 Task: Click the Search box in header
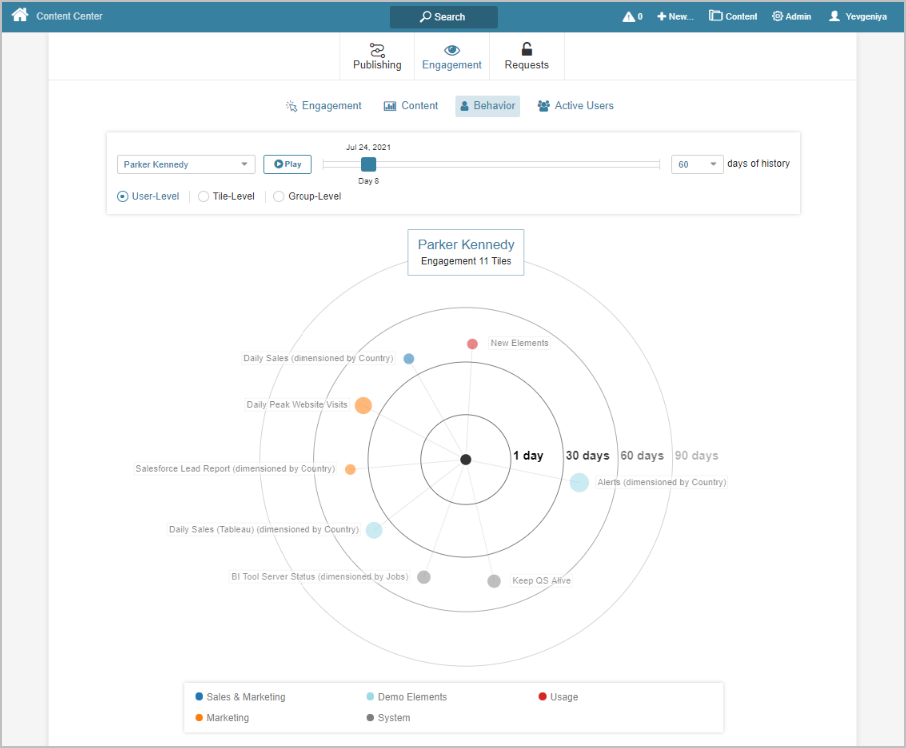click(443, 17)
